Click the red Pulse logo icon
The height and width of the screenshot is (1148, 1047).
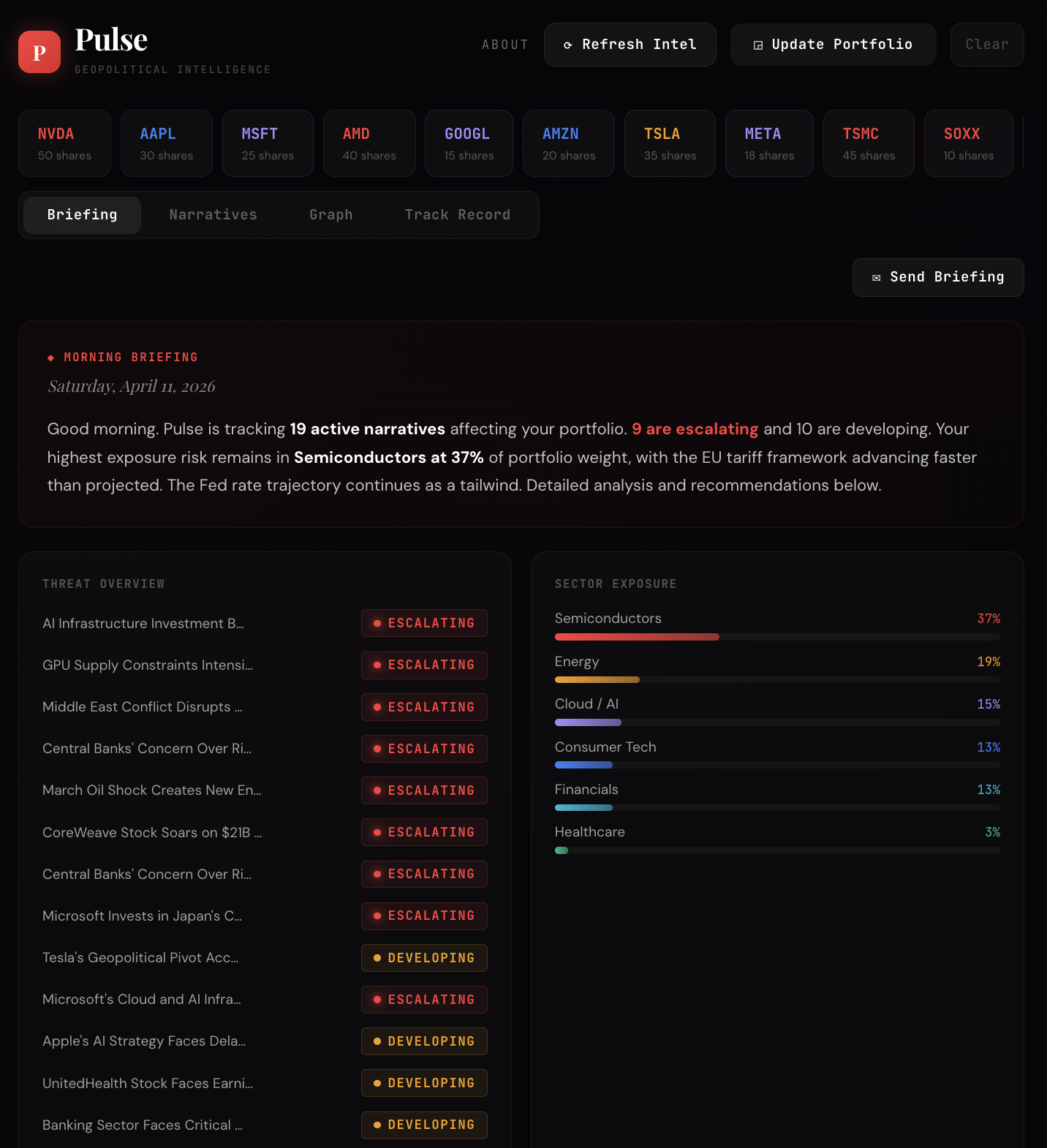coord(39,52)
